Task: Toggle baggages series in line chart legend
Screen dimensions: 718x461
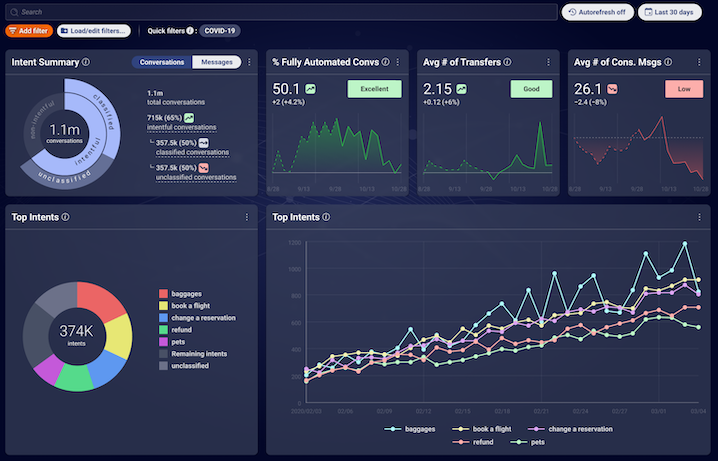Action: coord(410,429)
